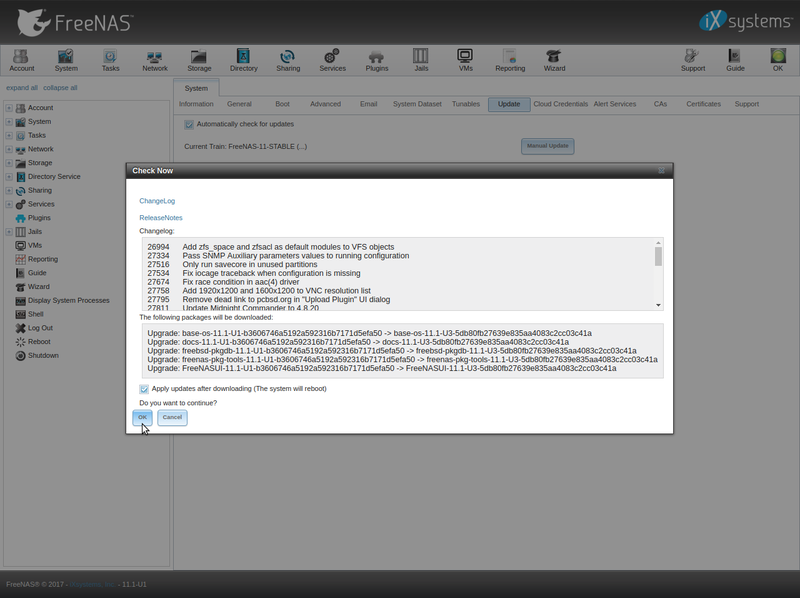
Task: Expand the Tasks tree node
Action: click(9, 135)
